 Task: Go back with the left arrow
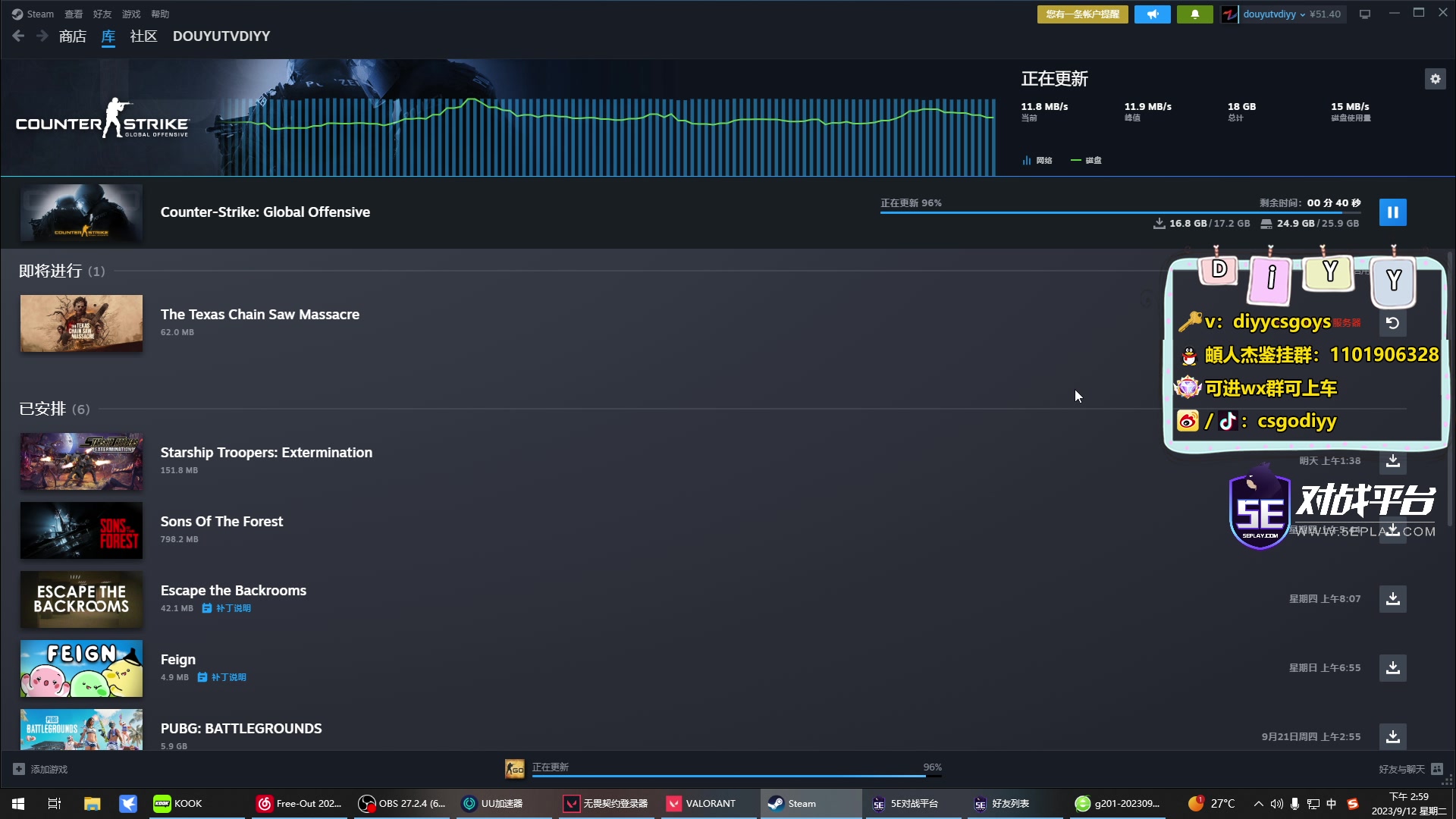click(x=19, y=36)
